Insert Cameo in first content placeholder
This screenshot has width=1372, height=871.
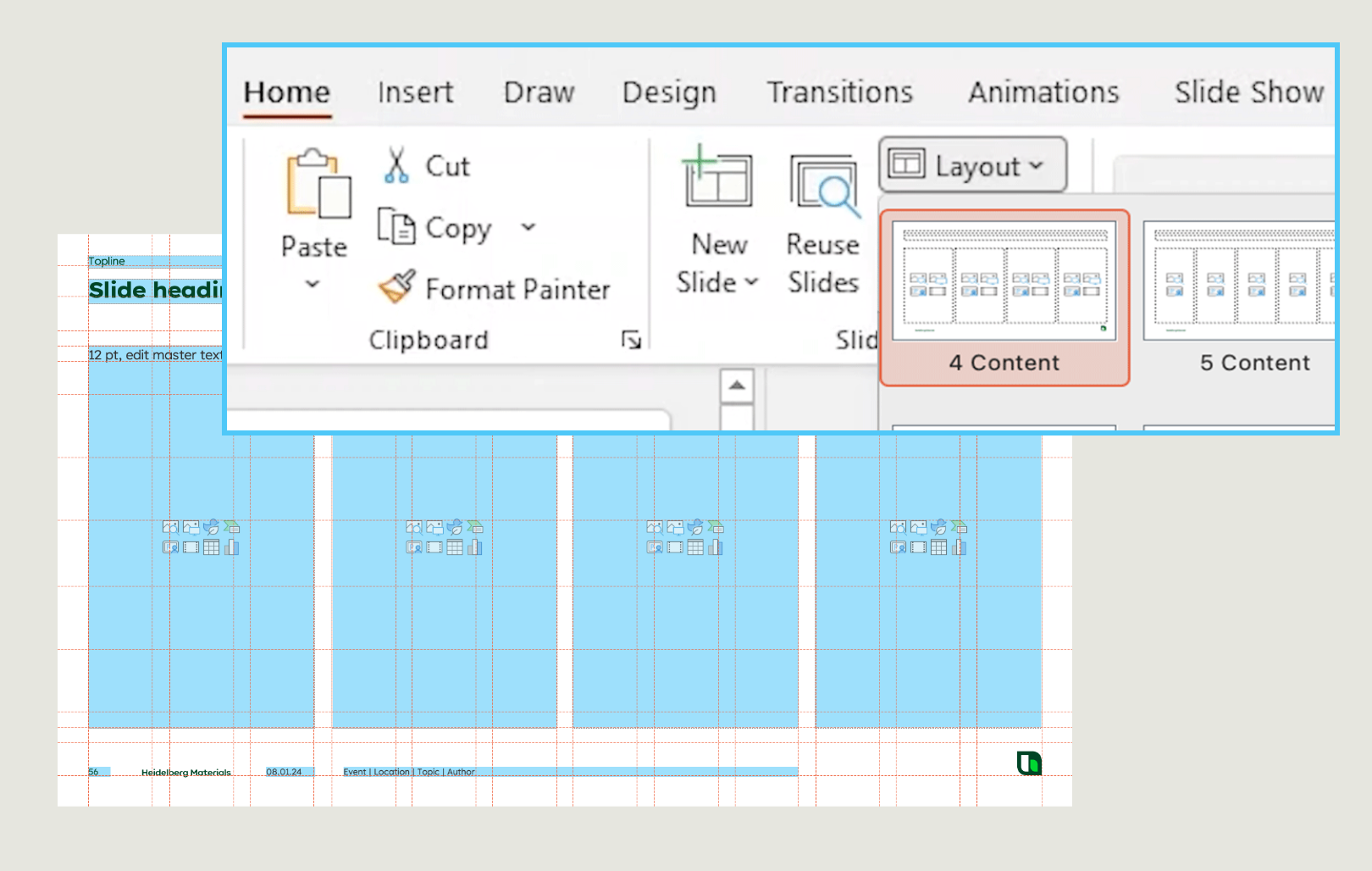pos(170,547)
